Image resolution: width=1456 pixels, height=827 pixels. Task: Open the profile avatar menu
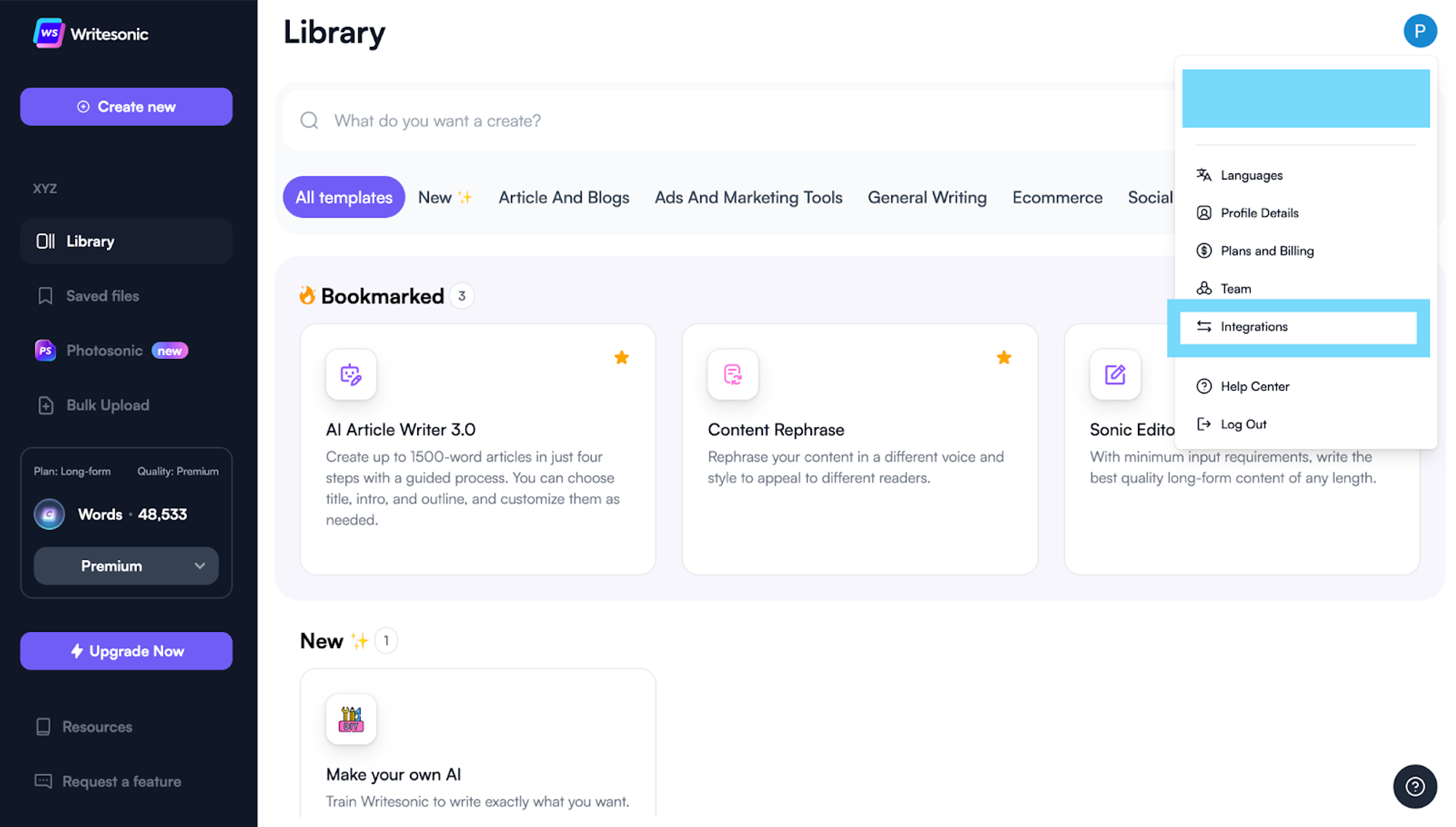point(1419,31)
